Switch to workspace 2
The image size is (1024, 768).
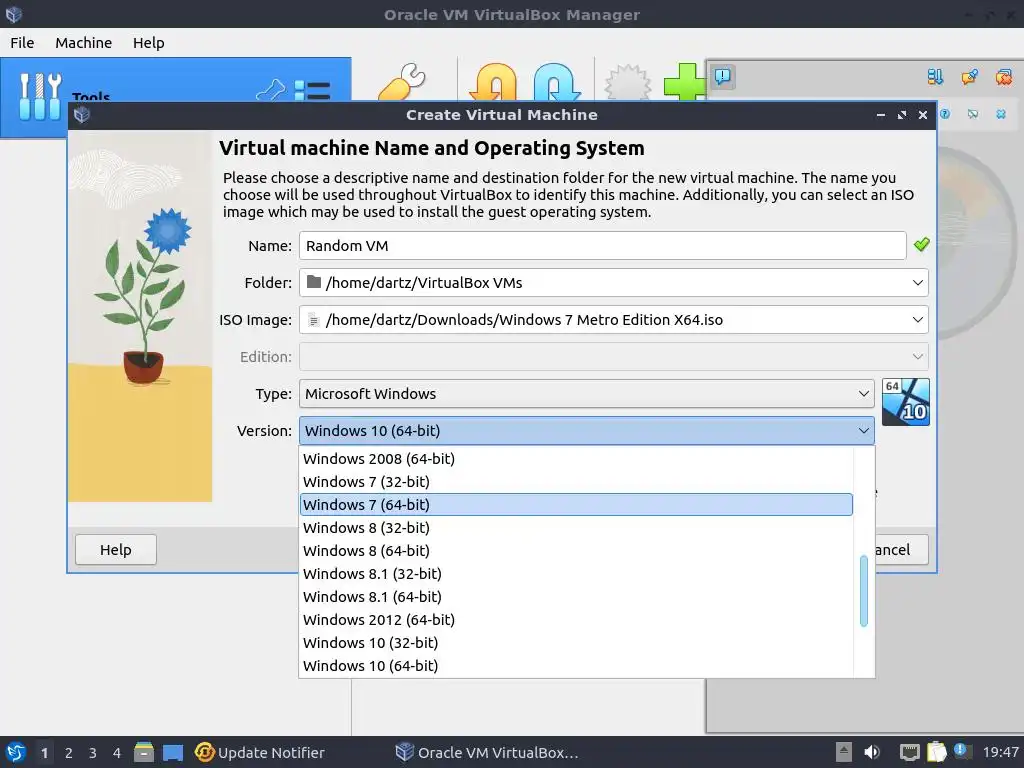point(69,753)
